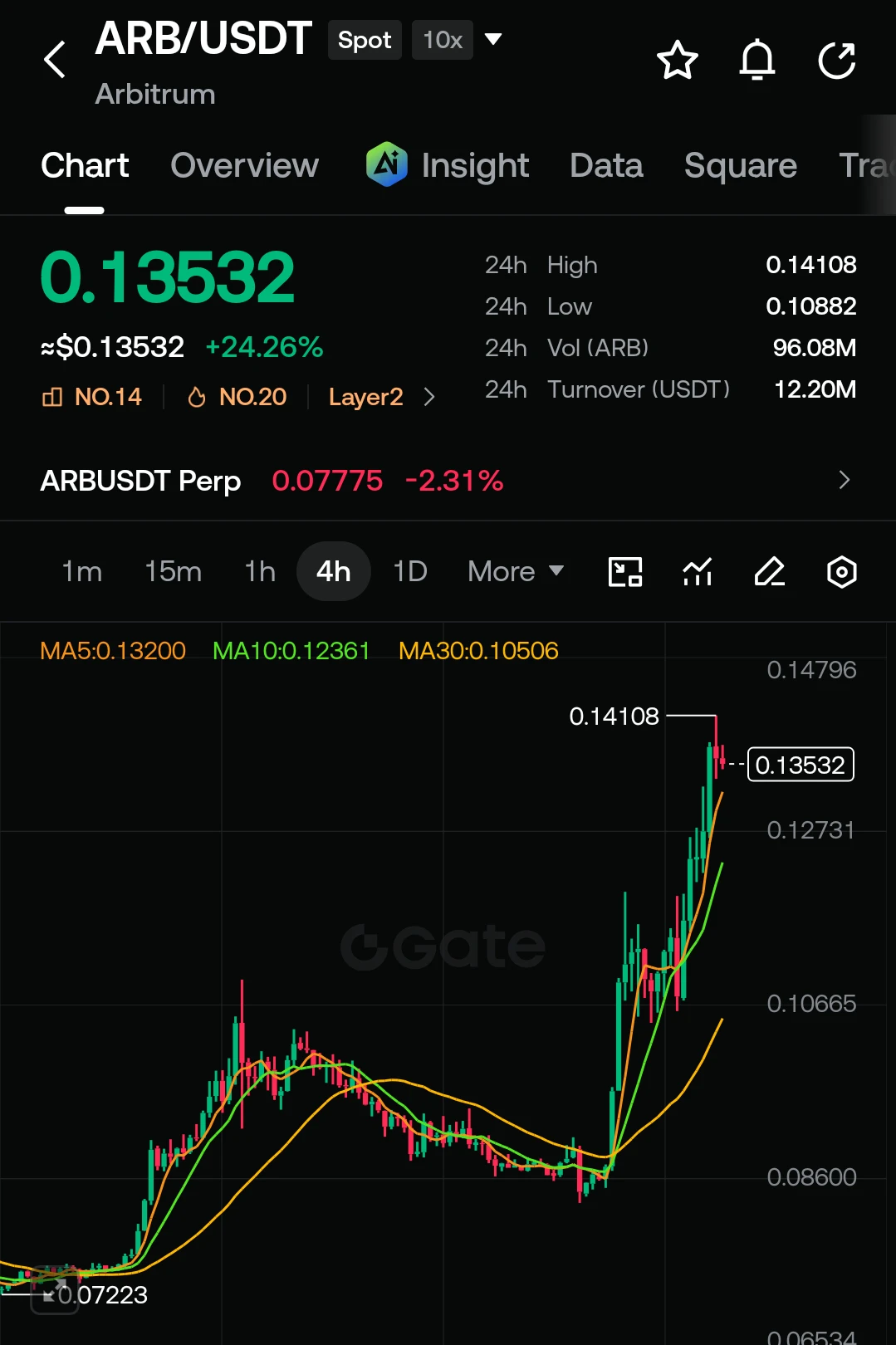Tap the 24h Turnover value 12.20M
The height and width of the screenshot is (1345, 896).
(815, 389)
